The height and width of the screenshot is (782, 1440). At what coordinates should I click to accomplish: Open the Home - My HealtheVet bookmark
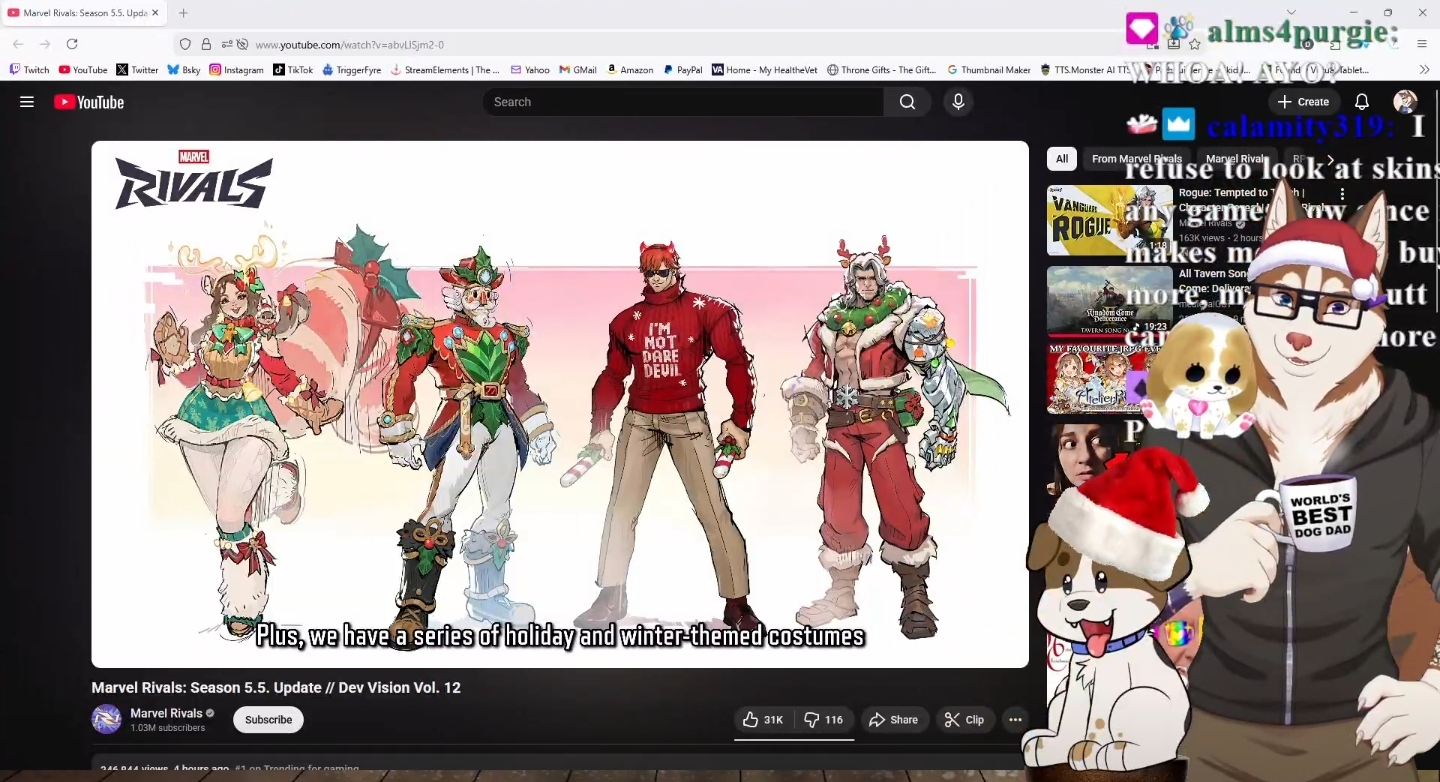click(765, 70)
